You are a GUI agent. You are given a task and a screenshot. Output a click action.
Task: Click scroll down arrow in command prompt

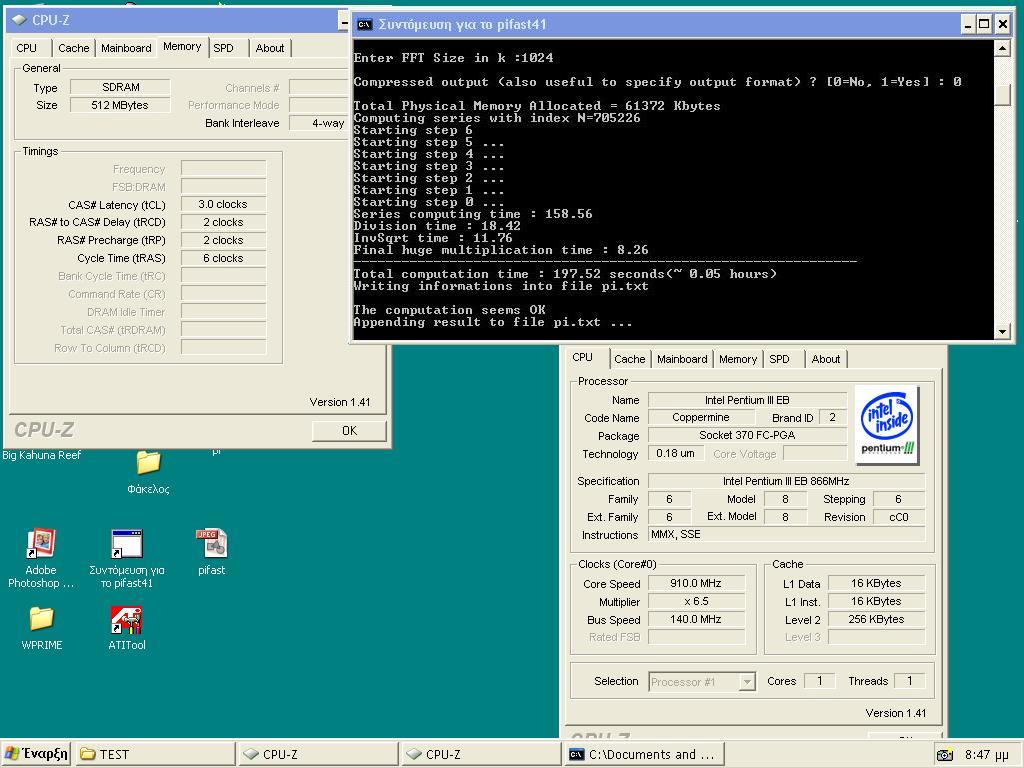pos(1002,332)
